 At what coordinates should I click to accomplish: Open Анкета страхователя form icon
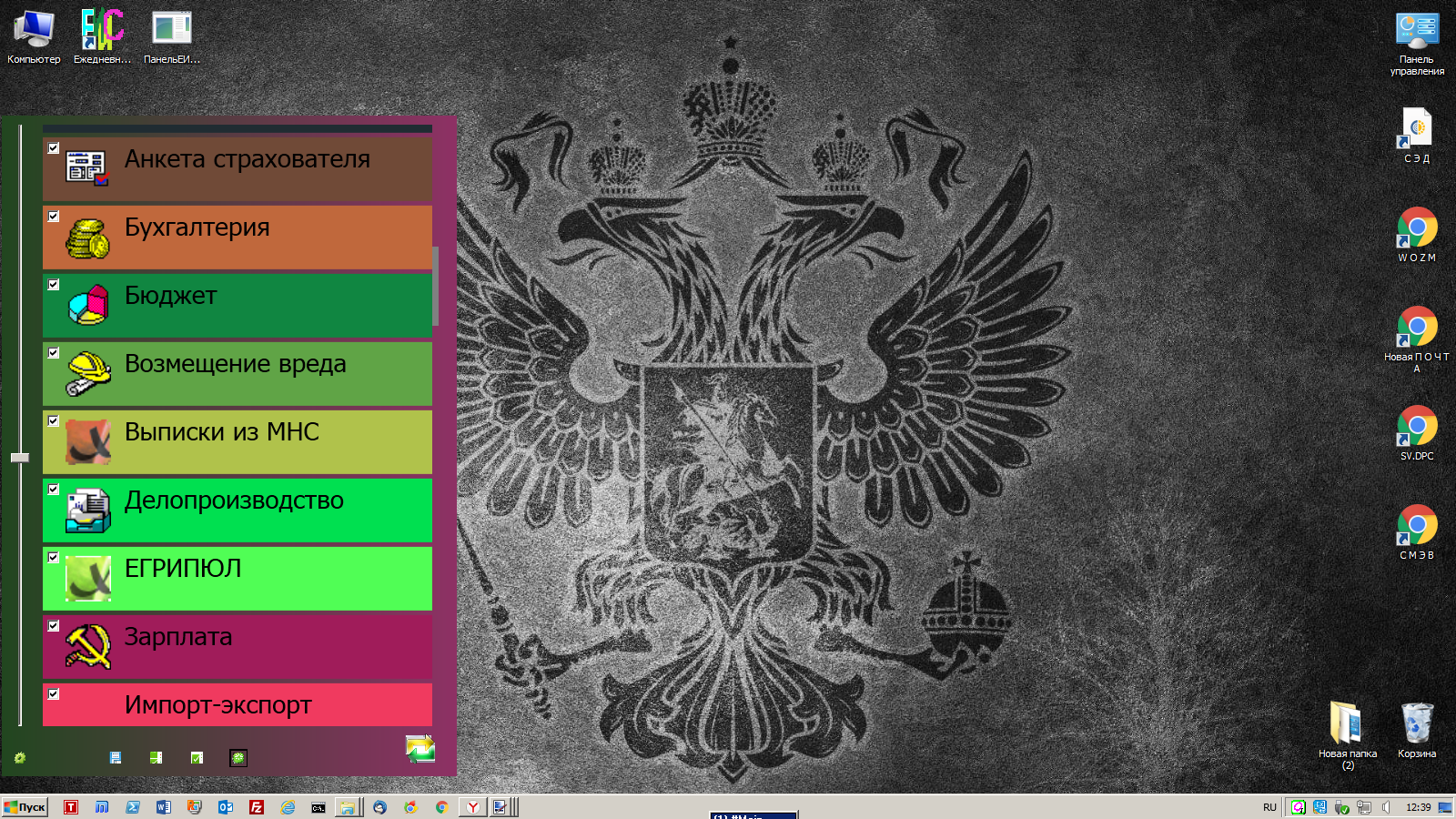click(x=86, y=167)
